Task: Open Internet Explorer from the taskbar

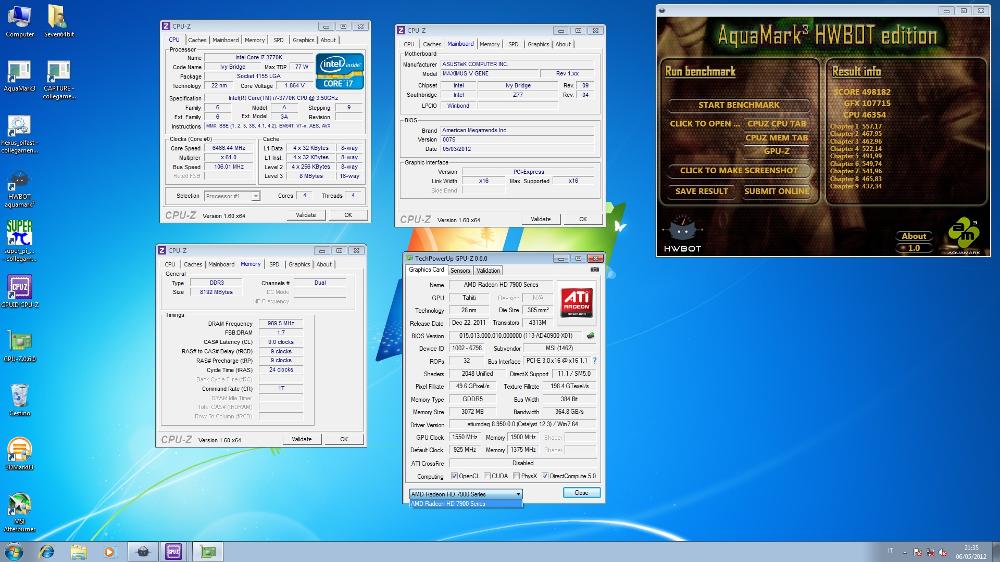Action: [46, 551]
